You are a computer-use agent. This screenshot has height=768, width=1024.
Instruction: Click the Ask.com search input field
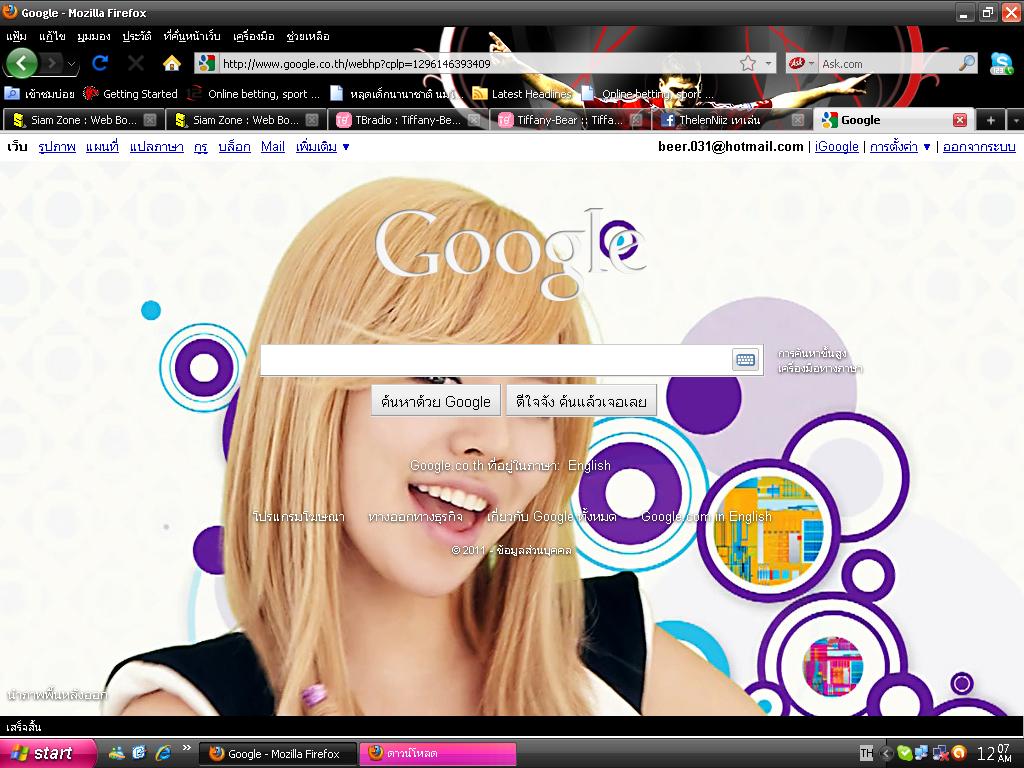tap(886, 64)
